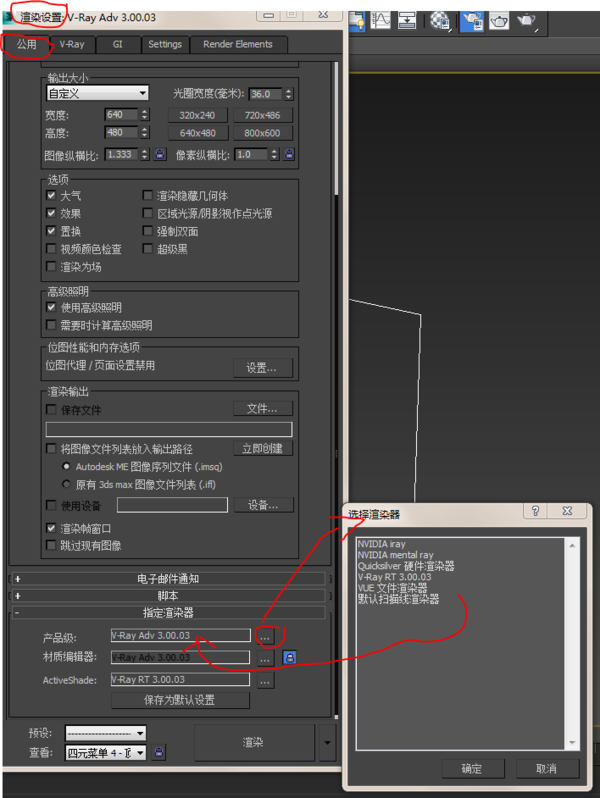This screenshot has height=798, width=600.
Task: Click scroll-up arrow in the renderer list
Action: pos(572,546)
